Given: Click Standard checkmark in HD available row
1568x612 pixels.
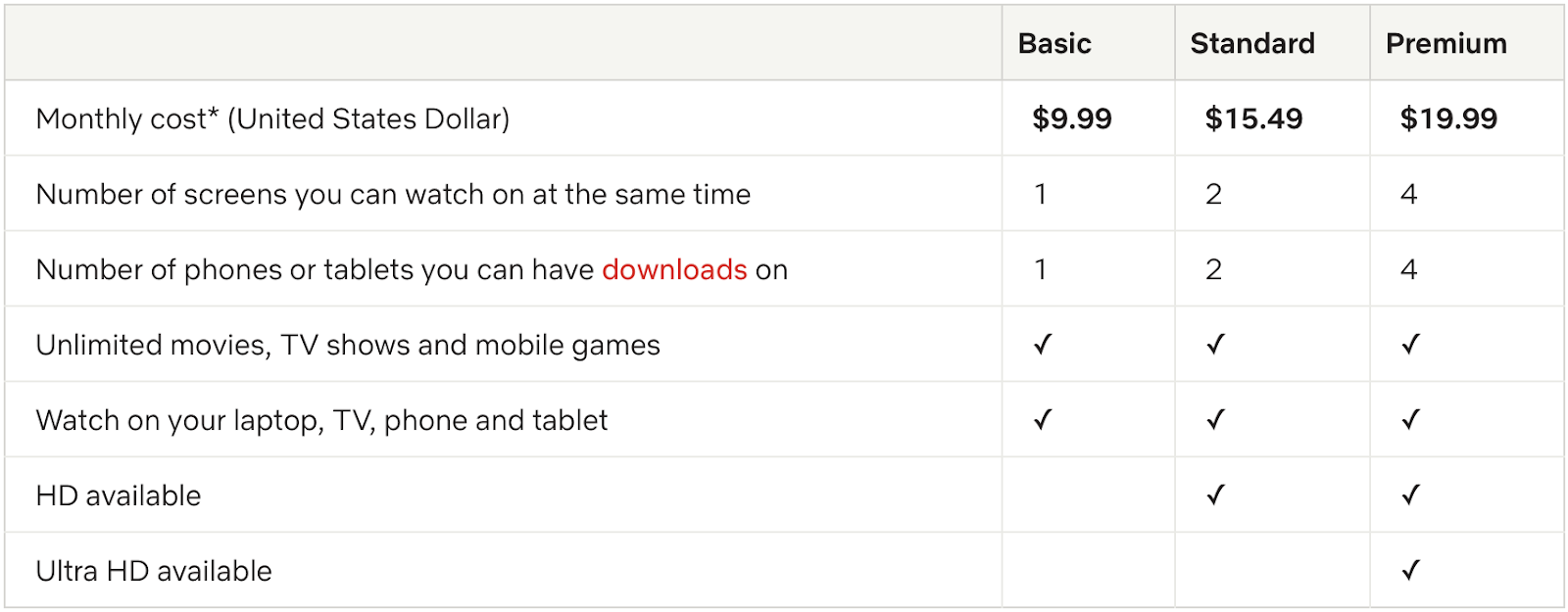Looking at the screenshot, I should click(1215, 495).
